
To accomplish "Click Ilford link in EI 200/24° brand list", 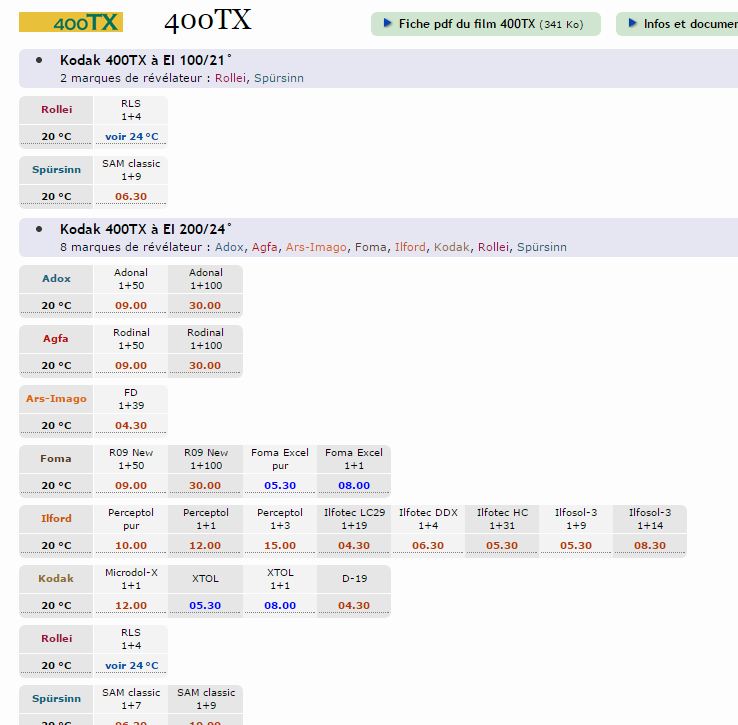I will [409, 247].
